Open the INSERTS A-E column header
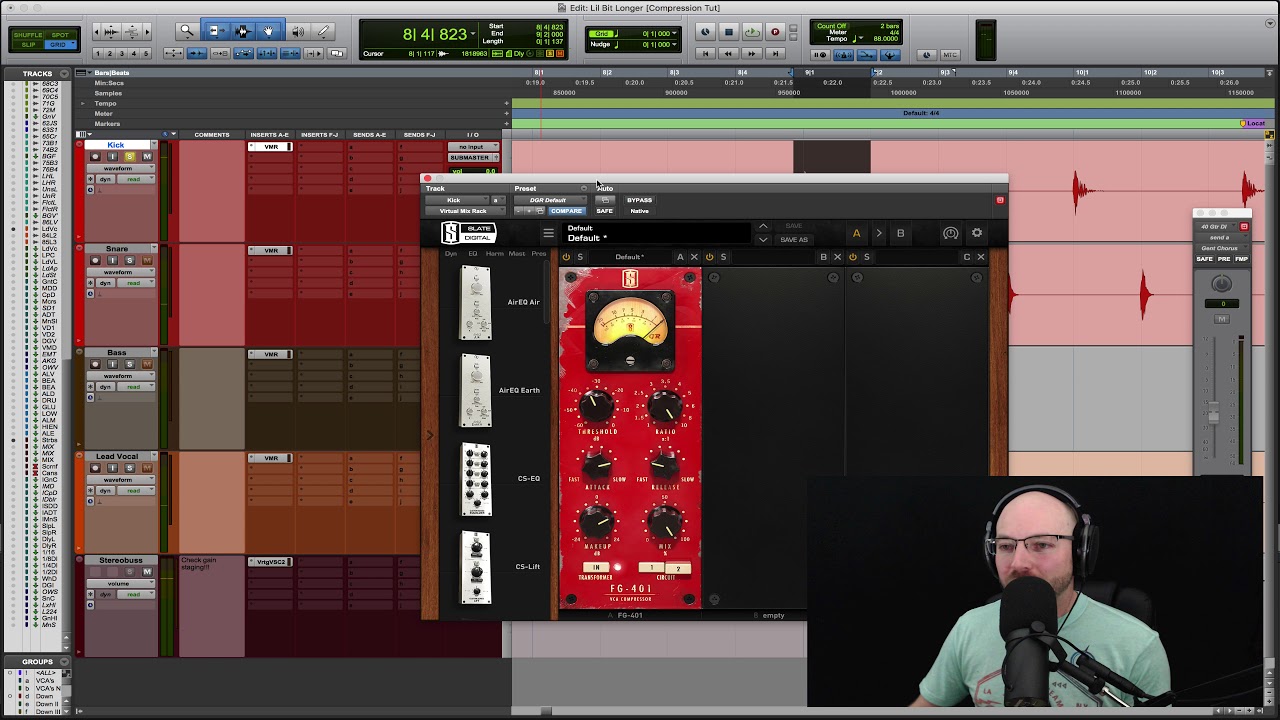This screenshot has width=1280, height=720. point(270,134)
